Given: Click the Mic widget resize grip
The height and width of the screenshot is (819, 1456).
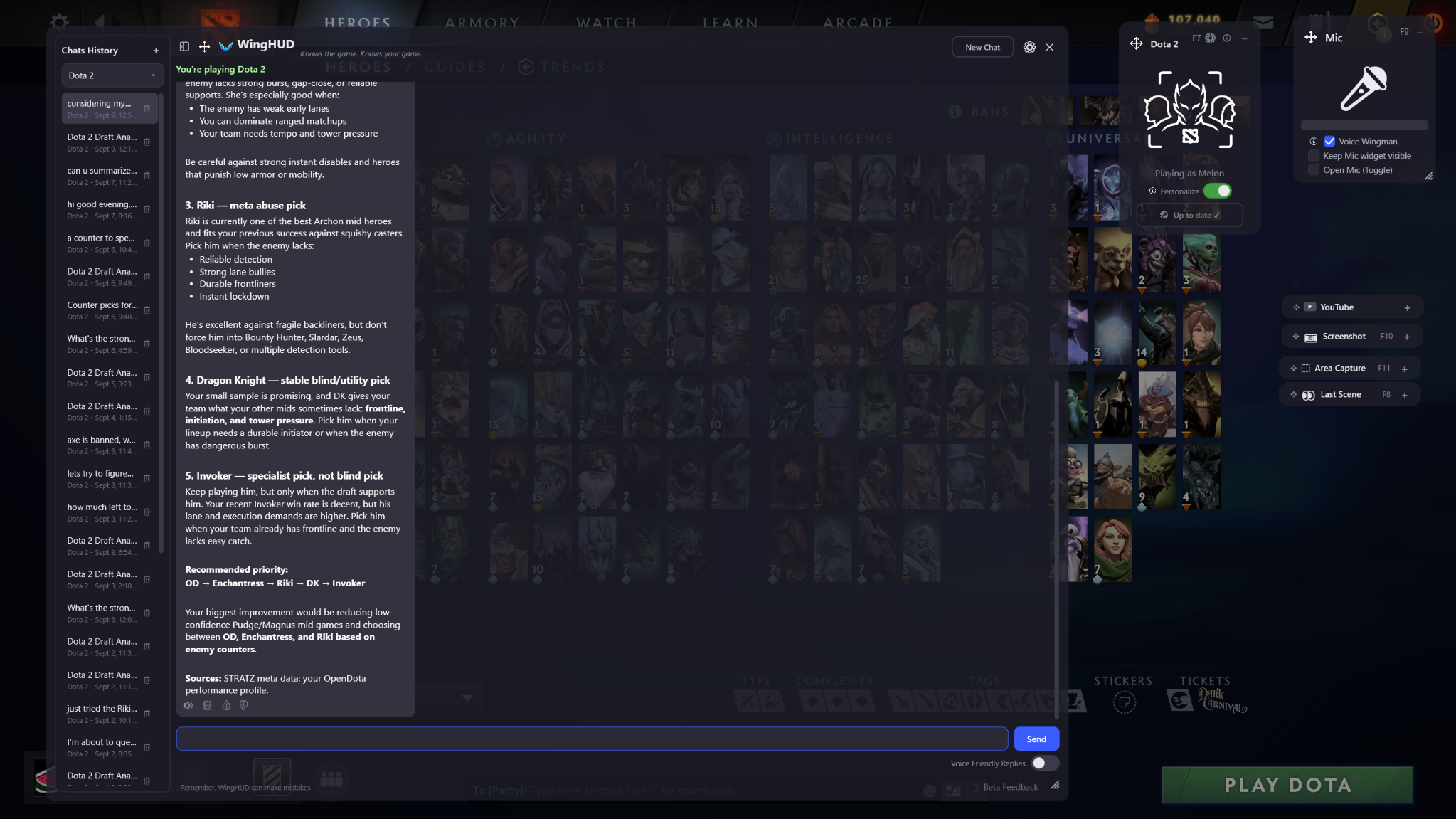Looking at the screenshot, I should [1428, 176].
